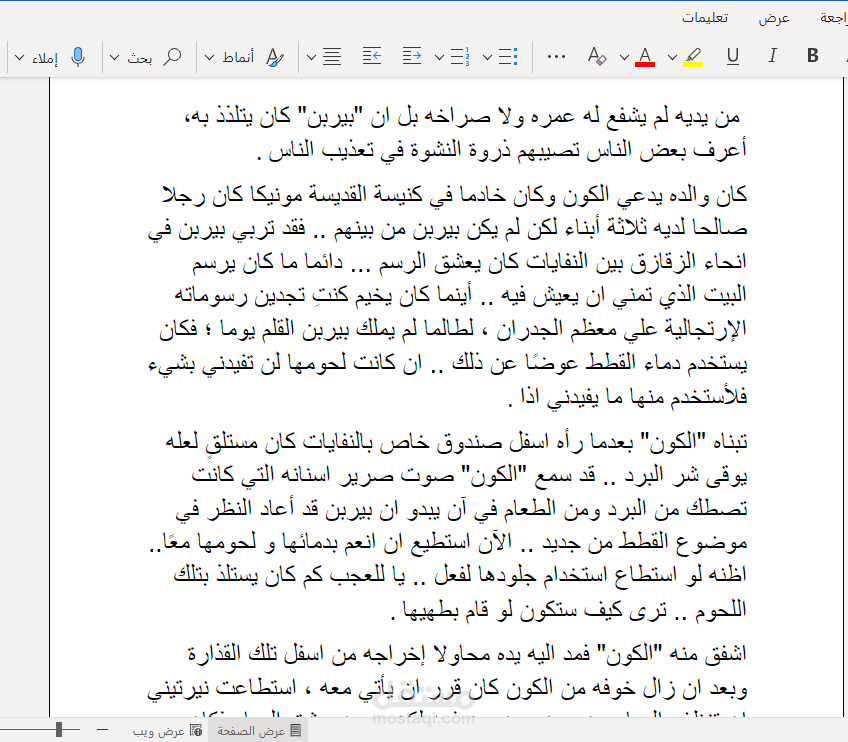Screen dimensions: 848x742
Task: Decrease paragraph indent
Action: (x=371, y=57)
